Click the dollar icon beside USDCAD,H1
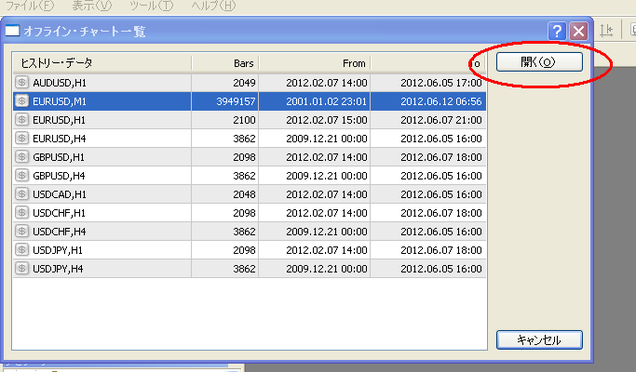Screen dimensions: 636x372 point(21,194)
